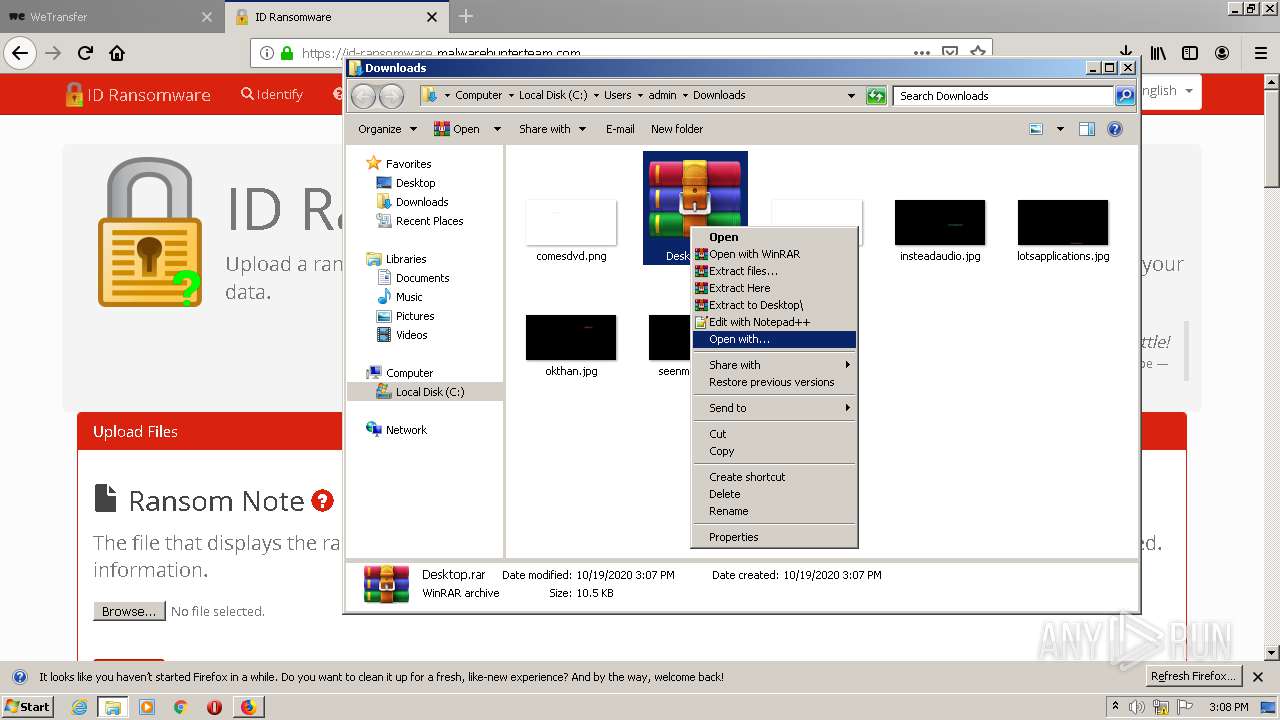The height and width of the screenshot is (720, 1280).
Task: Toggle the Firefox sidebar icon
Action: (x=1190, y=53)
